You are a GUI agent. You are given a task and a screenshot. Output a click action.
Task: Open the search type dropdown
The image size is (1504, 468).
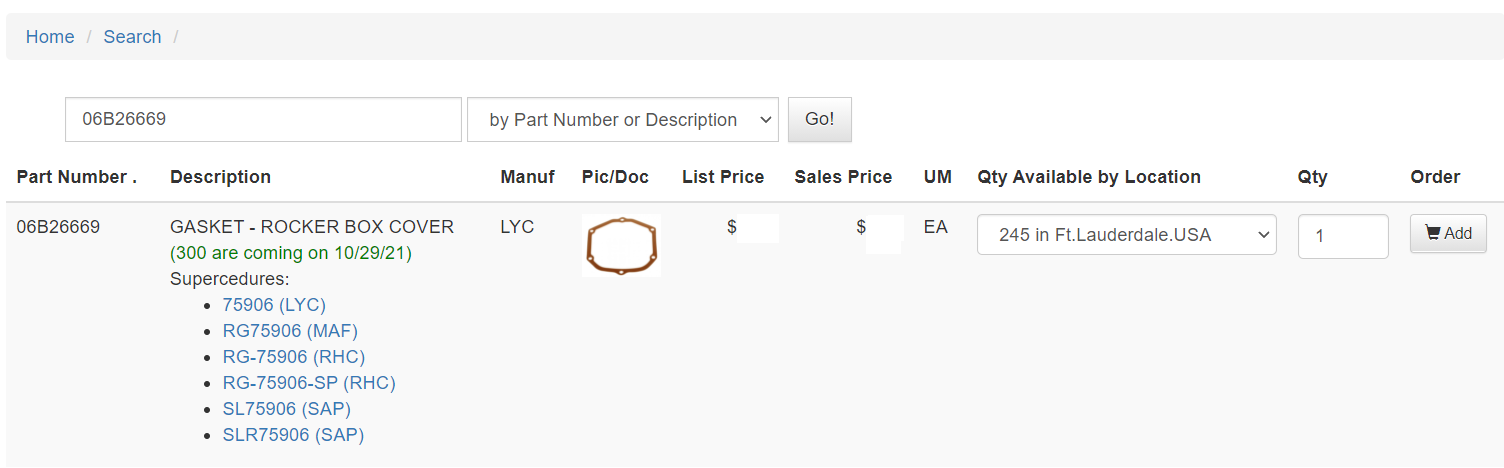click(622, 120)
